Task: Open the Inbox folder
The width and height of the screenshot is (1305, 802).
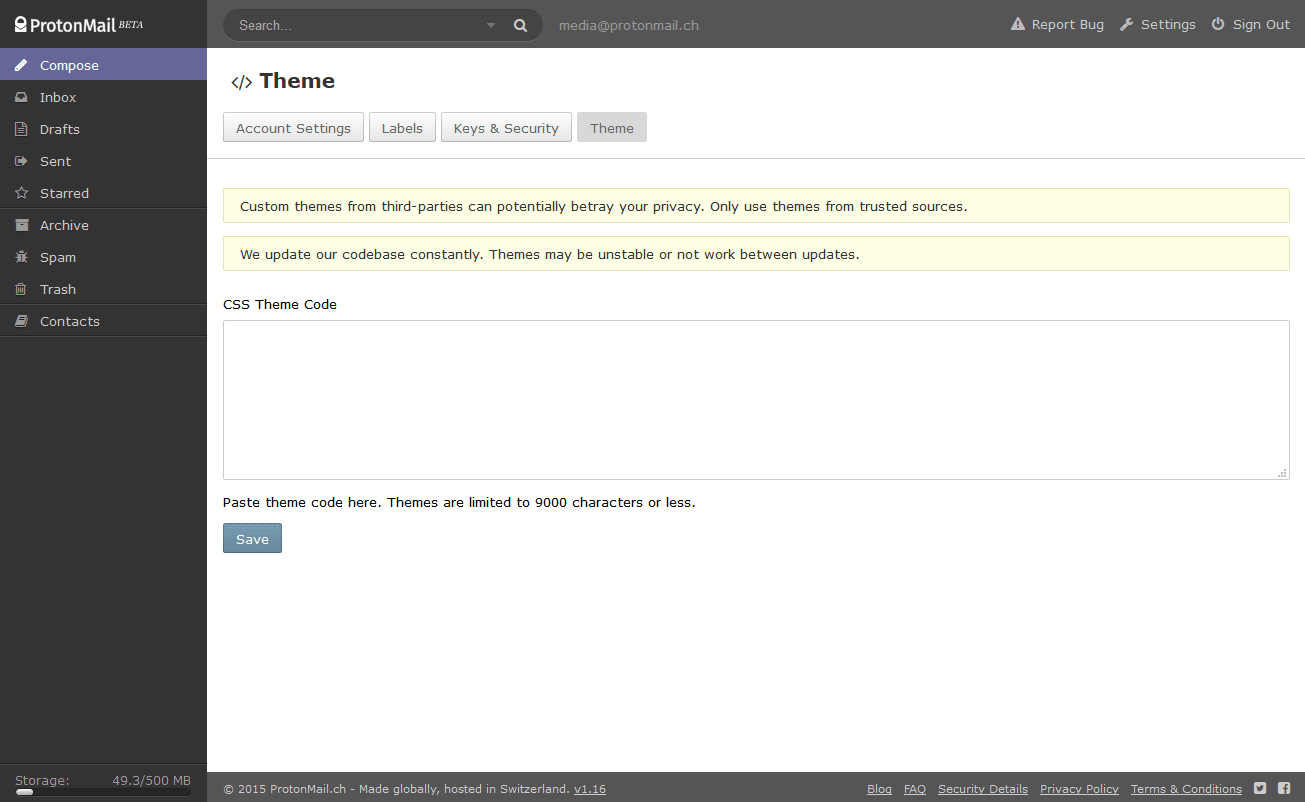Action: (x=21, y=96)
